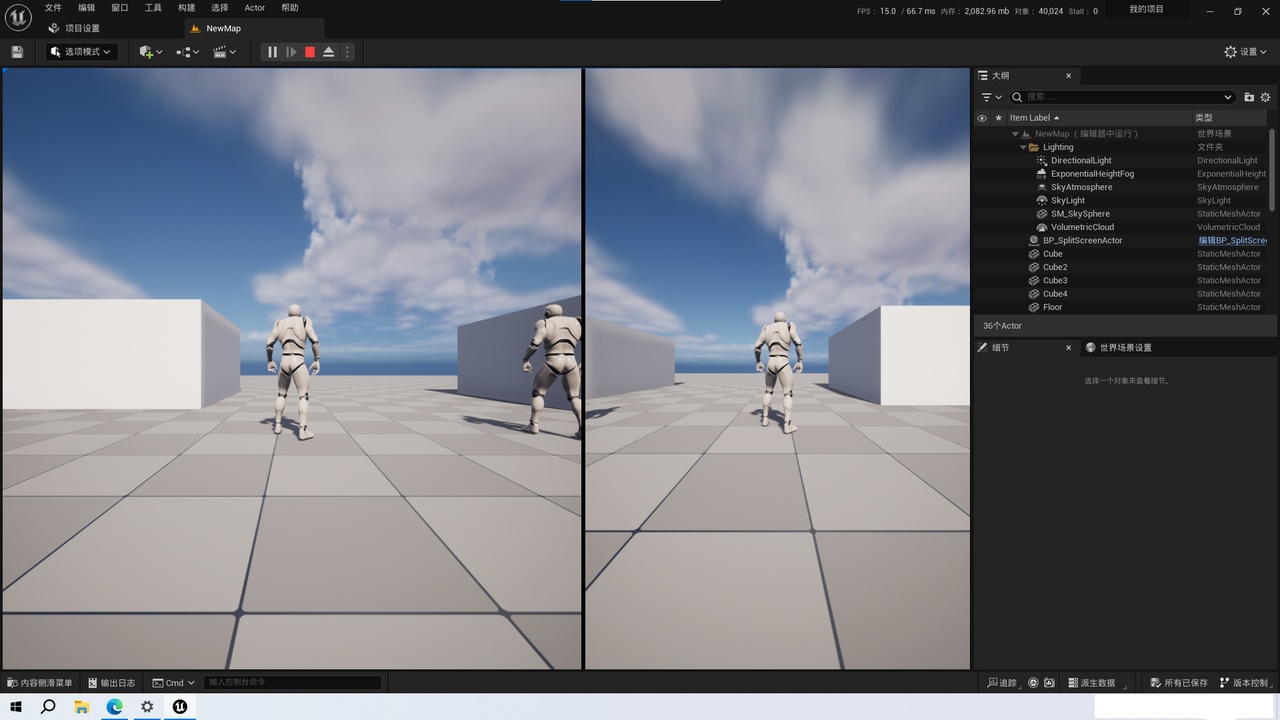The height and width of the screenshot is (720, 1280).
Task: Collapse the Lighting folder
Action: pos(1023,147)
